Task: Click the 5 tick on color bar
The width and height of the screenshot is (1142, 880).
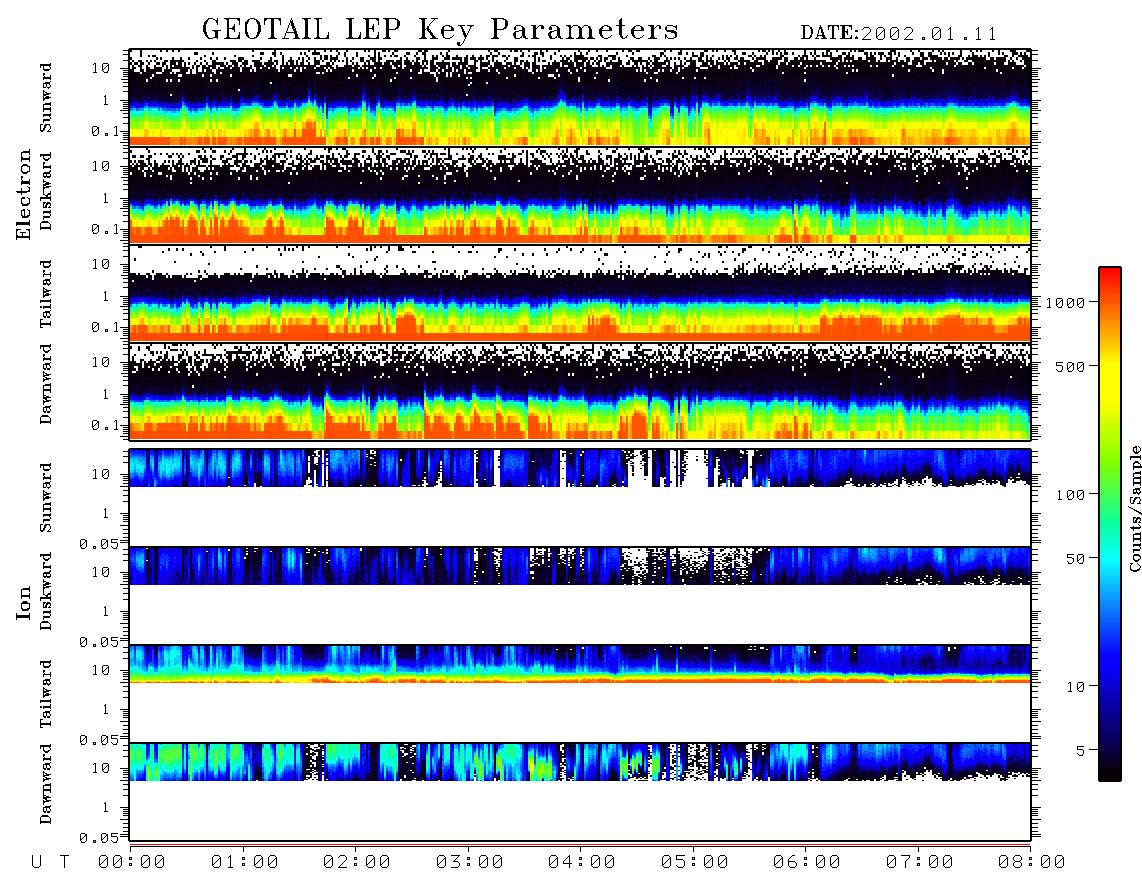Action: (1080, 751)
